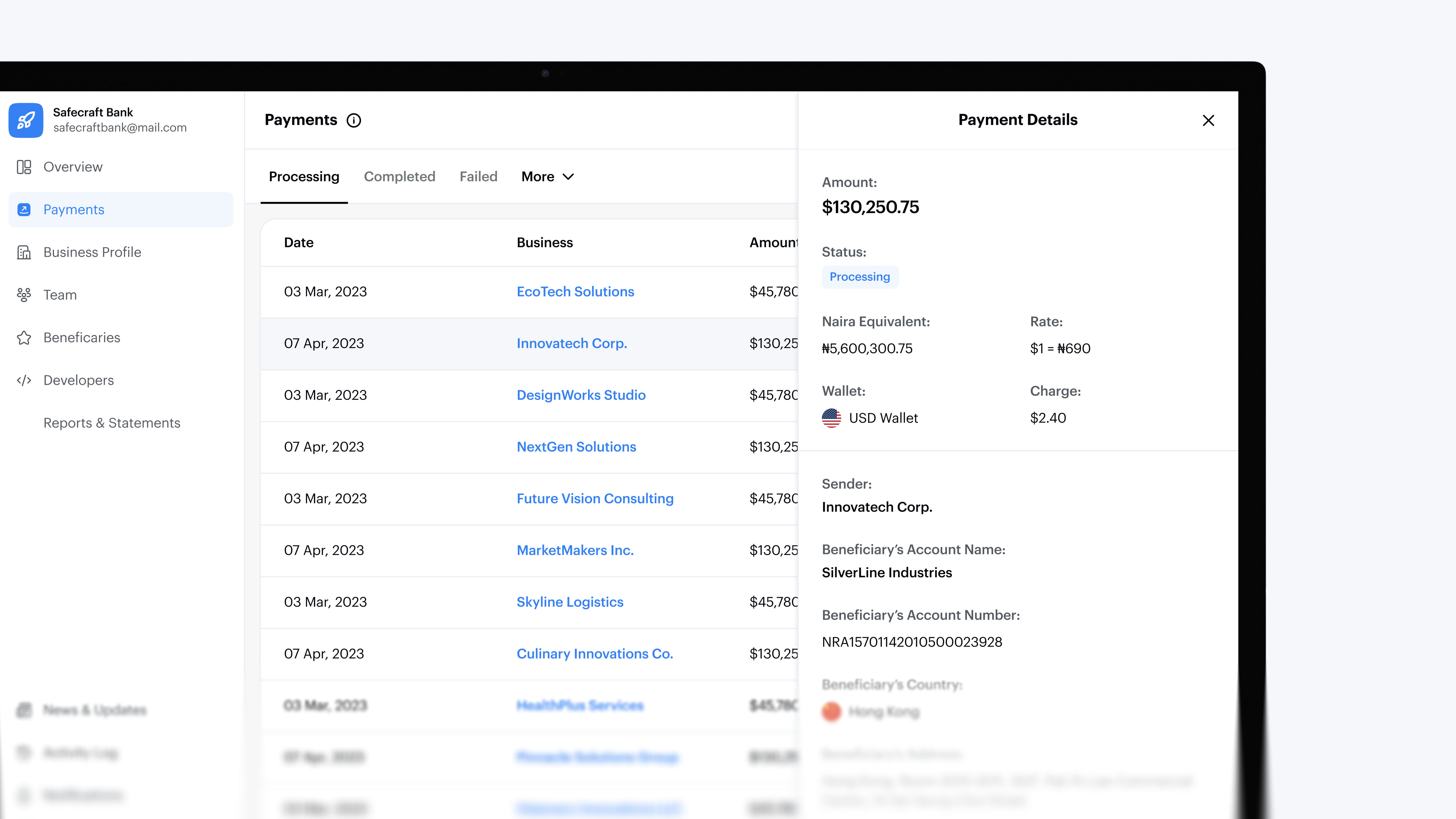Click the Payments sidebar icon
The height and width of the screenshot is (819, 1456).
(x=24, y=210)
